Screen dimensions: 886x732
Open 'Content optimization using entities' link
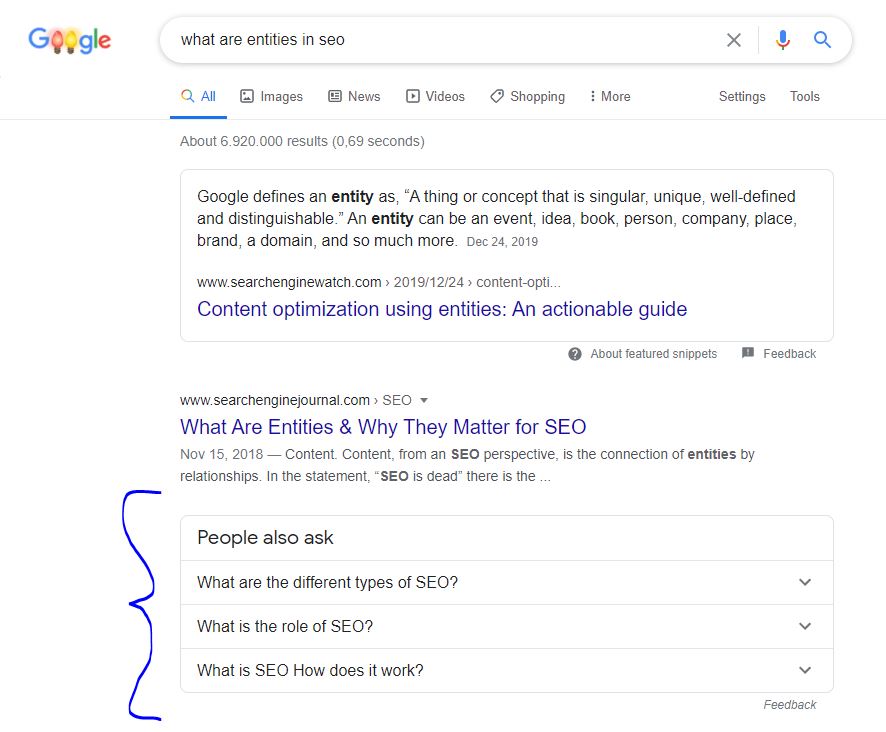pos(442,309)
